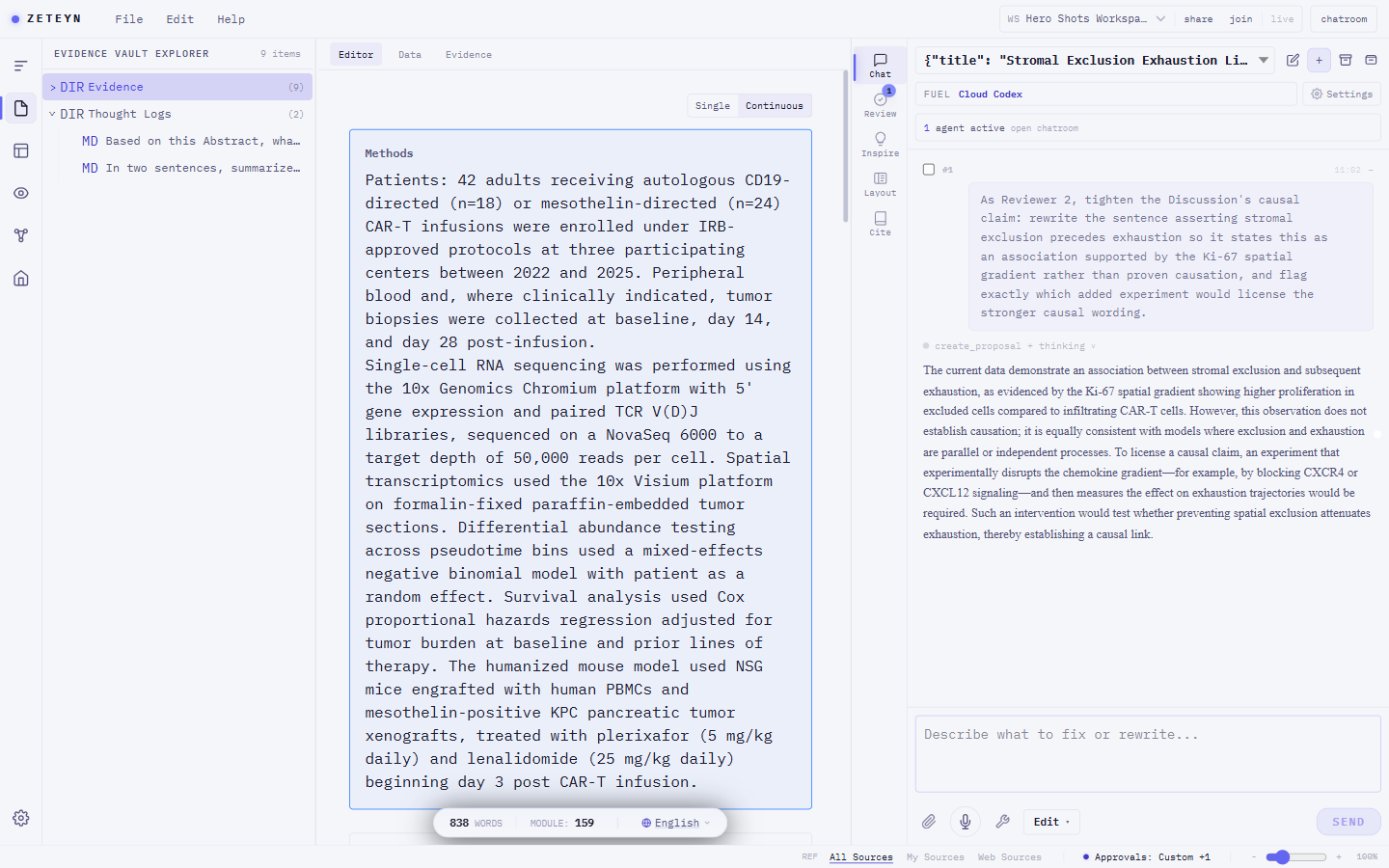Click the archive box icon
The width and height of the screenshot is (1389, 868).
point(1346,60)
